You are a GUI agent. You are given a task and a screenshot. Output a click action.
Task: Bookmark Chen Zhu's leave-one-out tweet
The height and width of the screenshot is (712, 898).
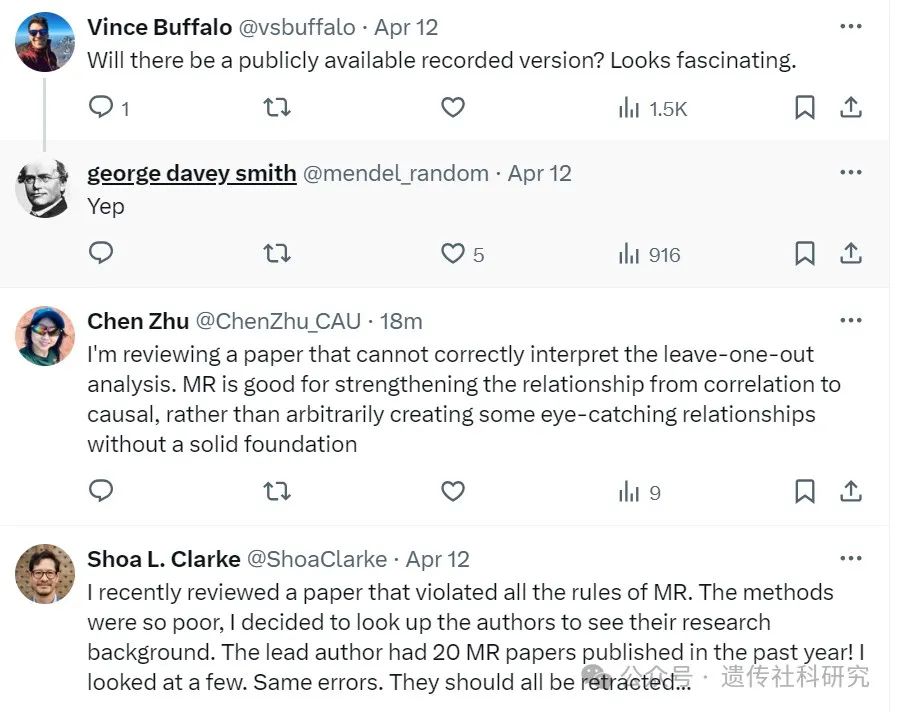pos(804,491)
